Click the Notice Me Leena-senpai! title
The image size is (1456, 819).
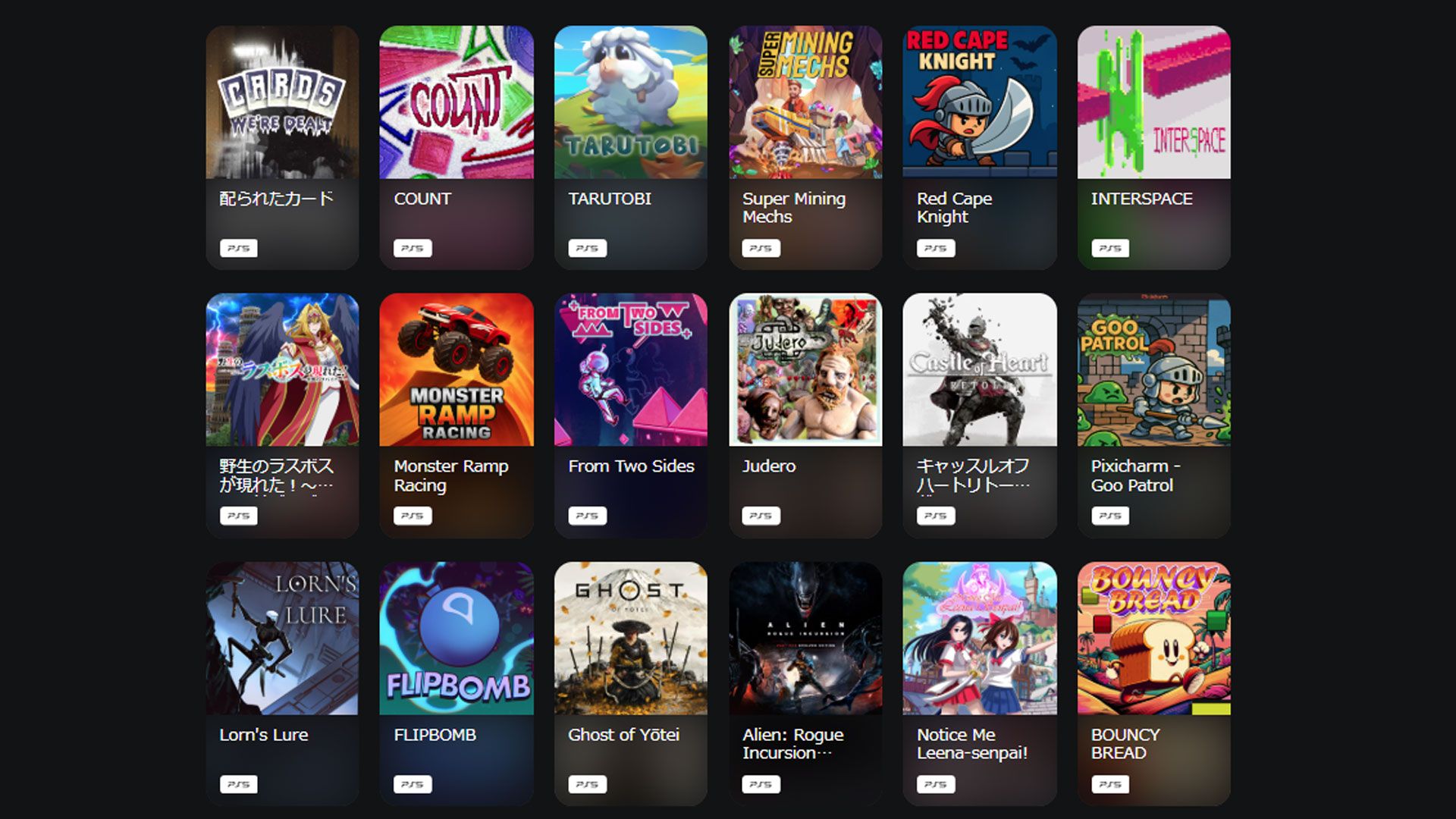972,744
